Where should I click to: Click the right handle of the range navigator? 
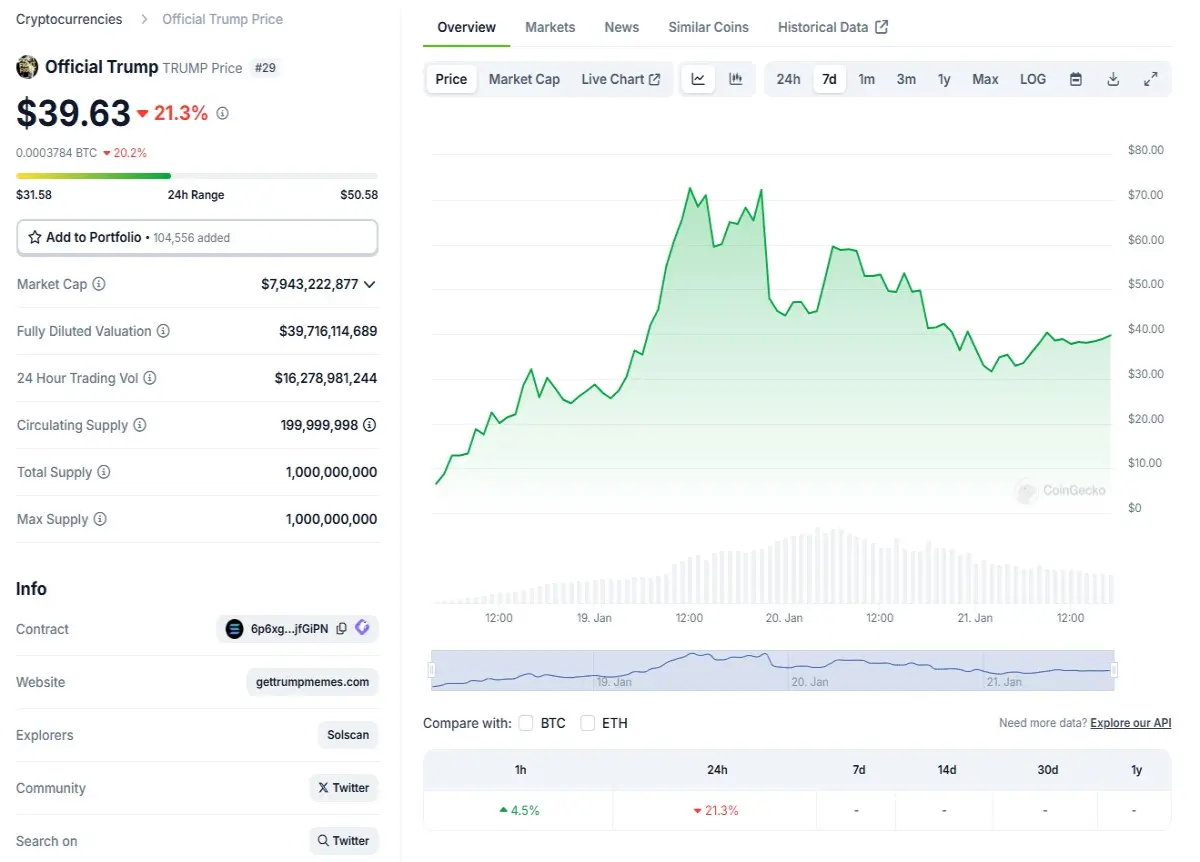tap(1114, 670)
